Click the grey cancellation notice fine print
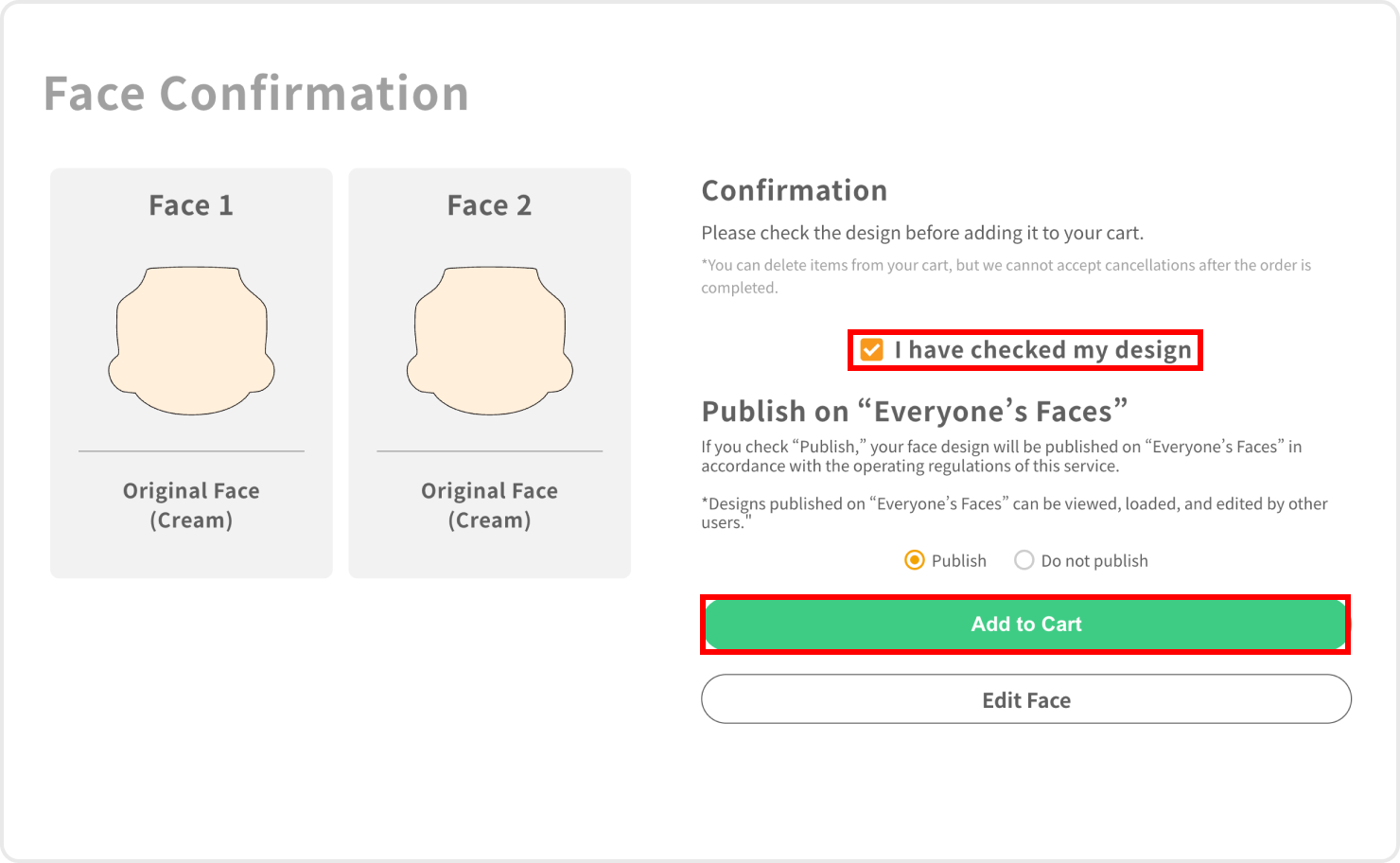This screenshot has height=863, width=1400. (1005, 275)
